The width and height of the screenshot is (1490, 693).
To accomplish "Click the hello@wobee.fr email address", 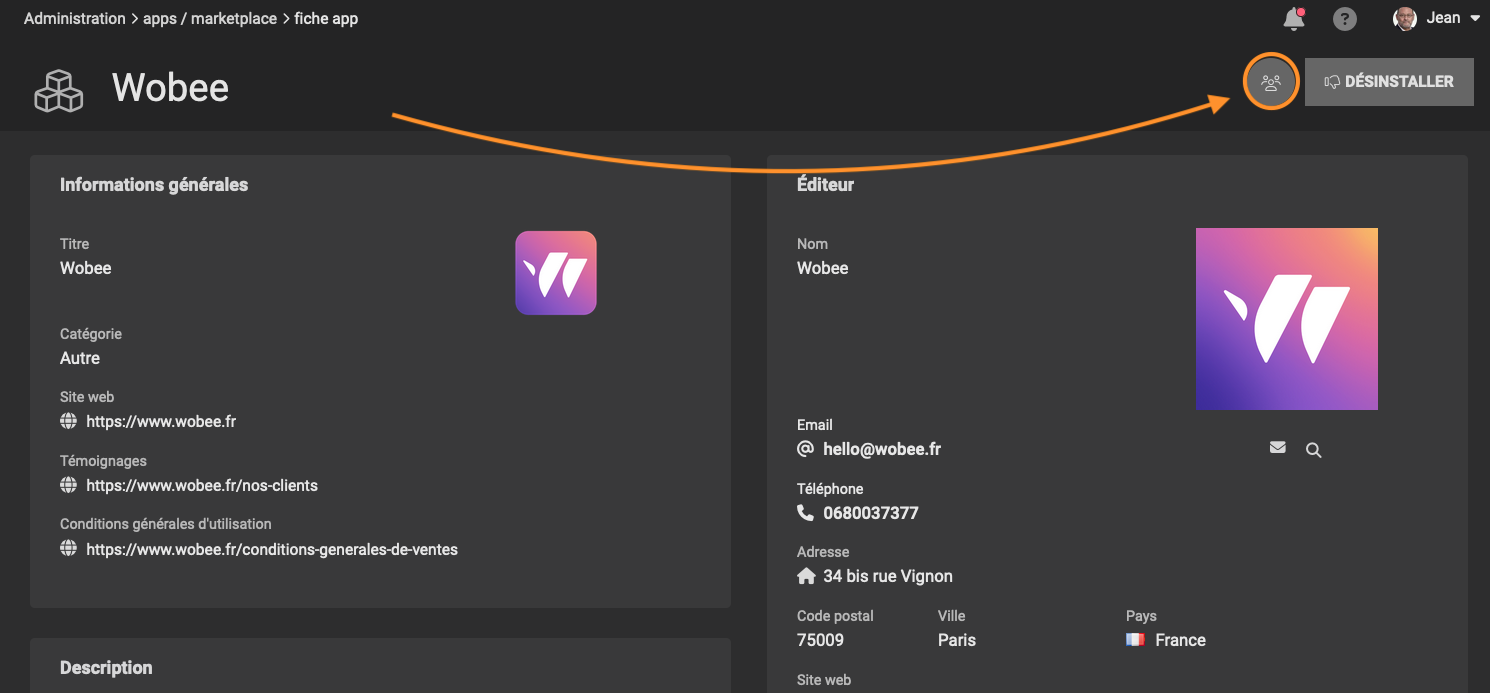I will [x=882, y=449].
